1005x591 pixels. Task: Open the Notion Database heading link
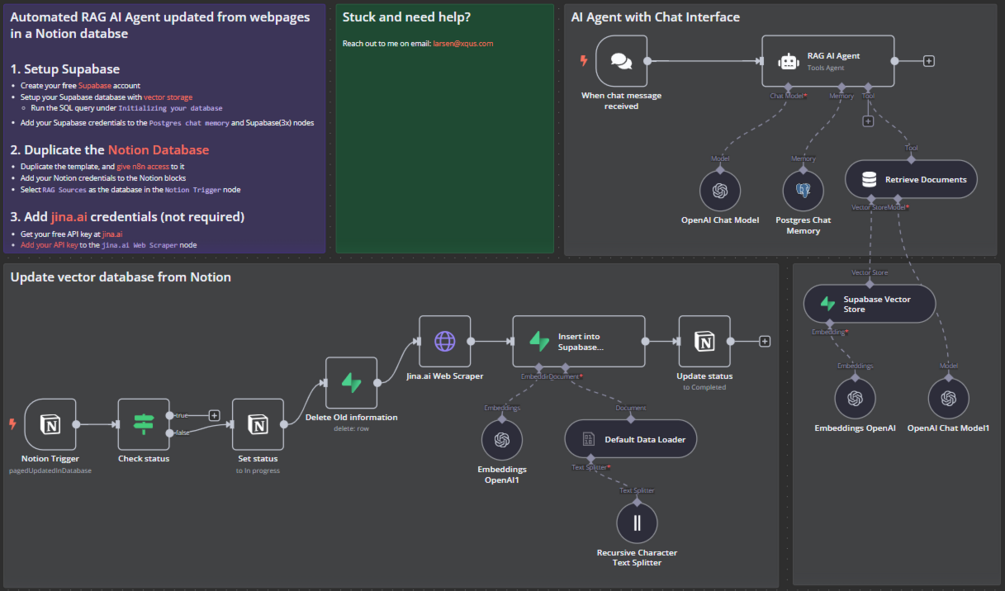point(158,150)
